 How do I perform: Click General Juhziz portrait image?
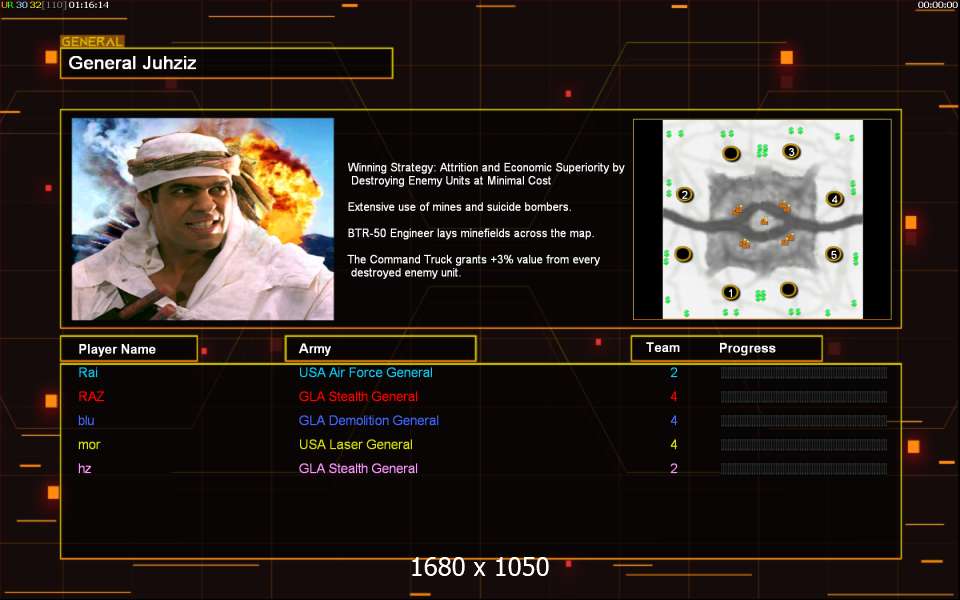[x=203, y=219]
